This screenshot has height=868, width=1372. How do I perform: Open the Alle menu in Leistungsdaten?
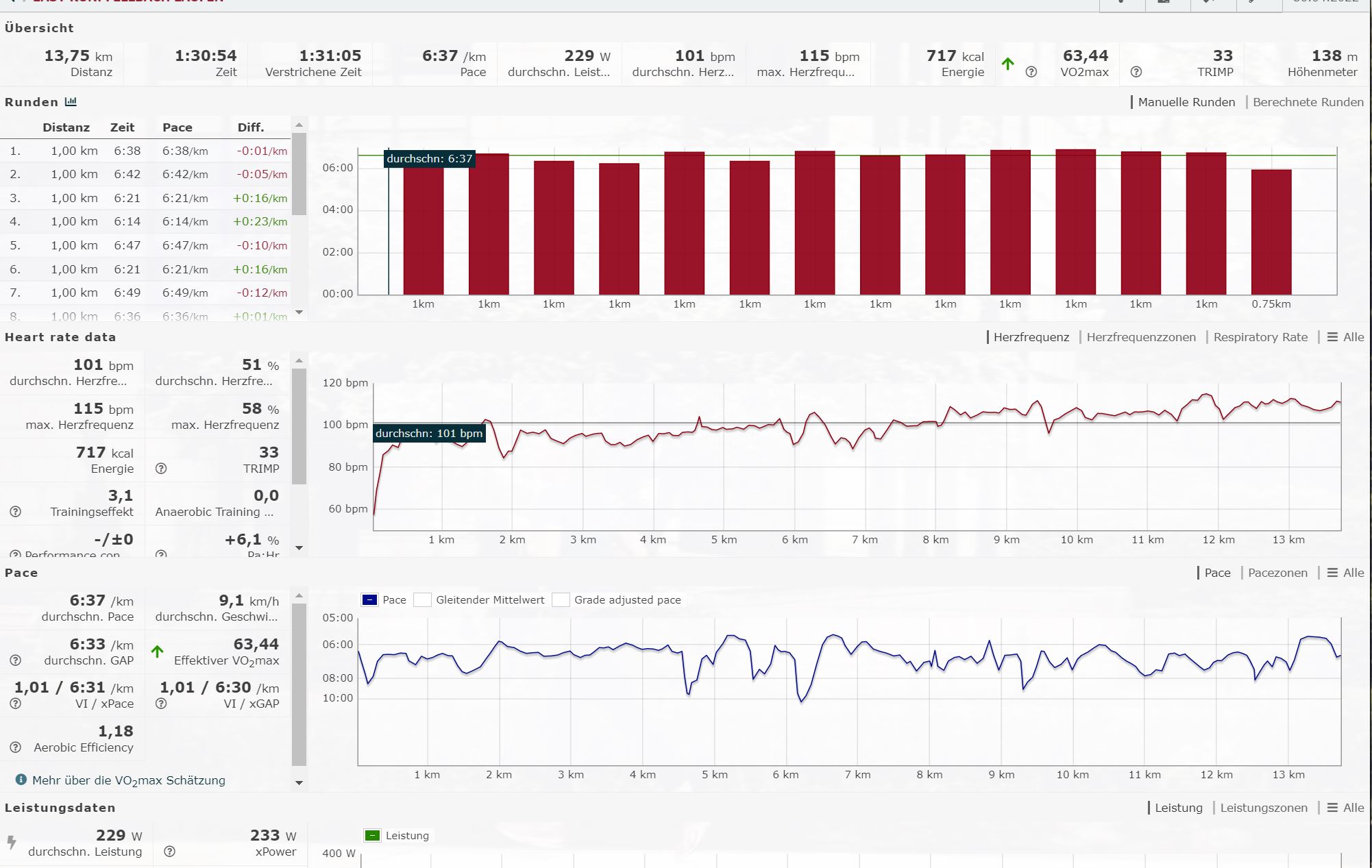pyautogui.click(x=1345, y=808)
